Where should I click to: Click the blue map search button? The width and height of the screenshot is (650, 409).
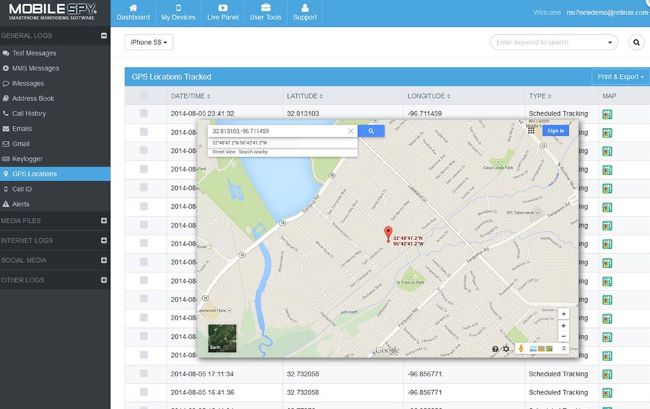(371, 131)
